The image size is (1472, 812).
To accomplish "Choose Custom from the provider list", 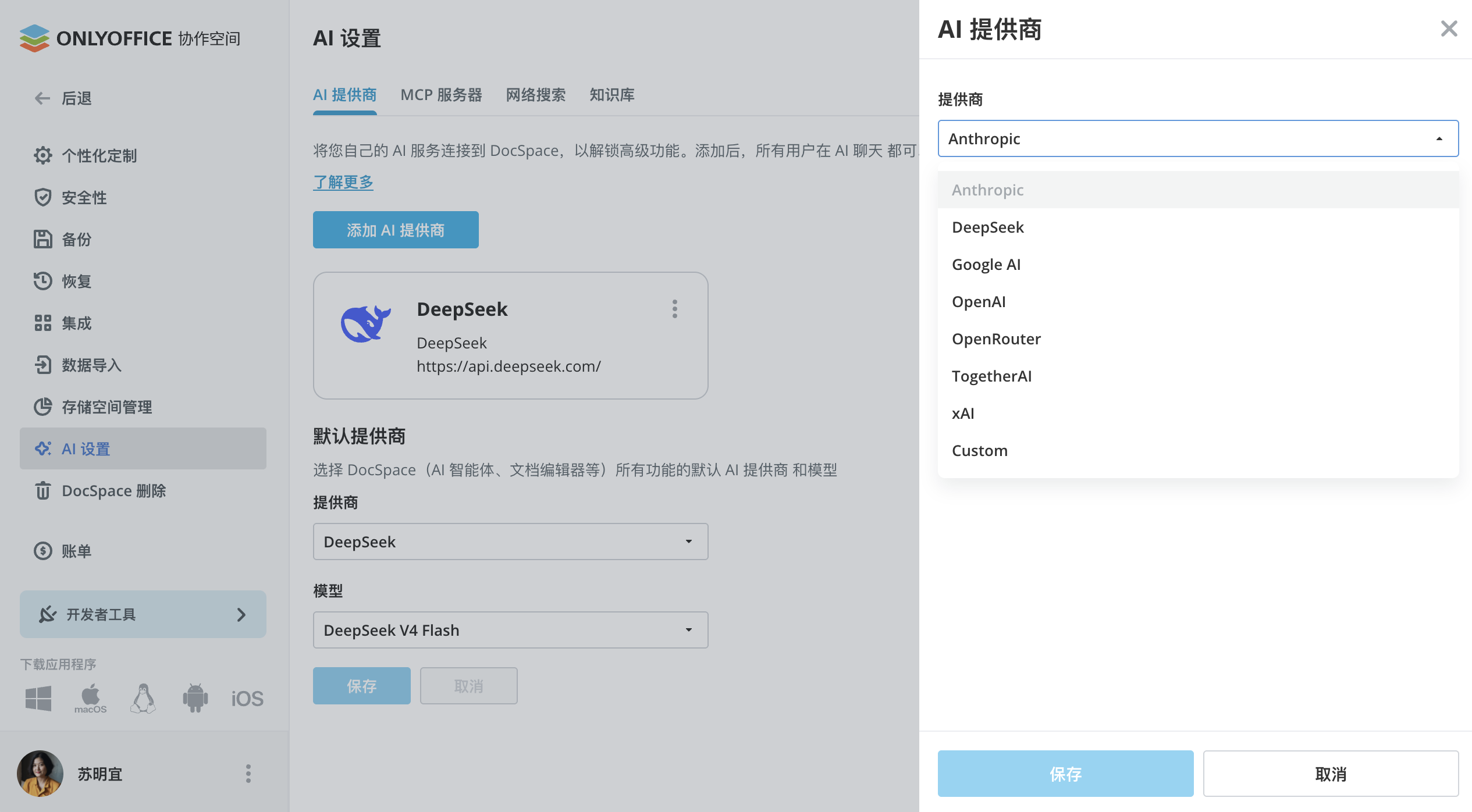I will pyautogui.click(x=1198, y=450).
